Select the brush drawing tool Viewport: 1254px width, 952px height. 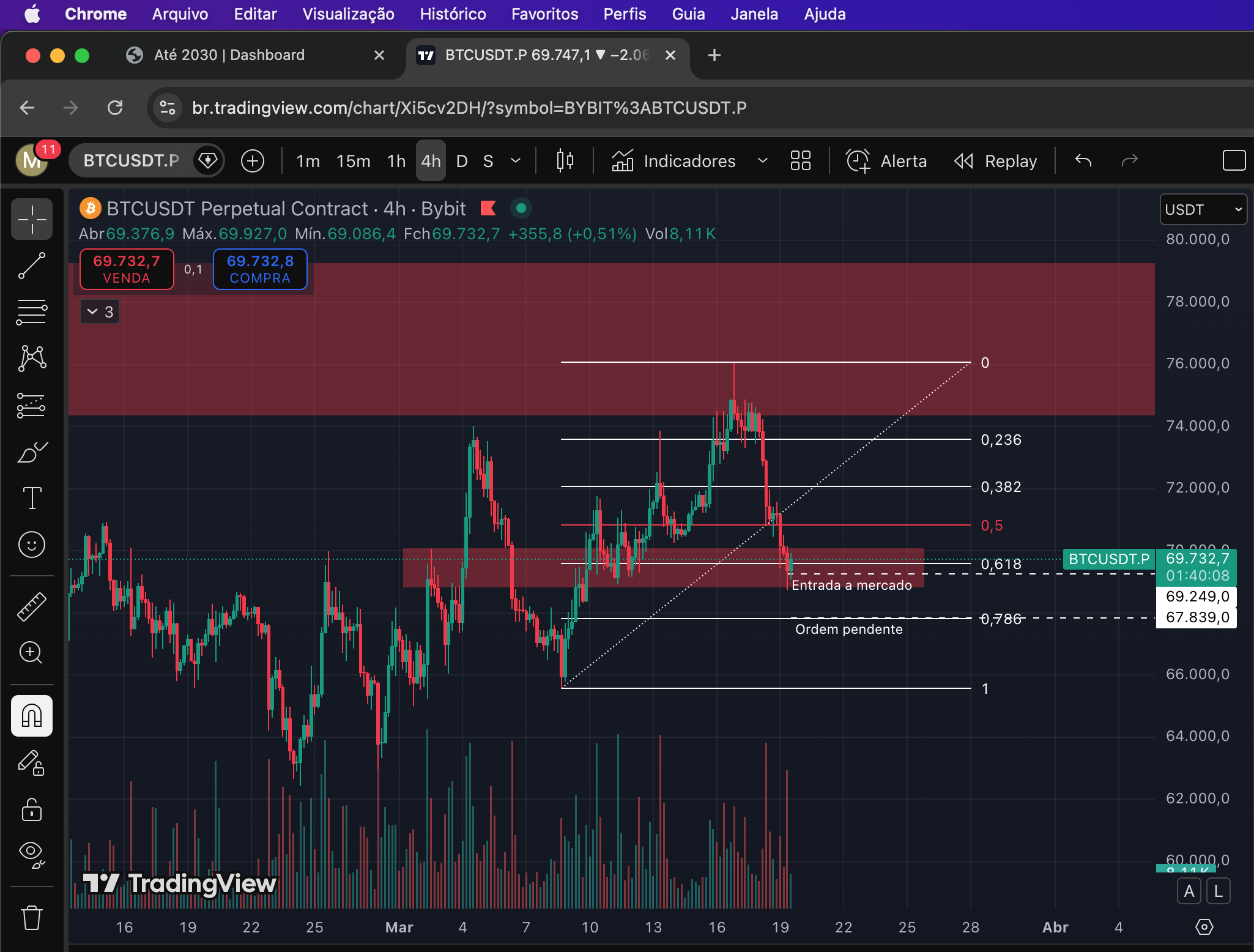click(x=32, y=452)
